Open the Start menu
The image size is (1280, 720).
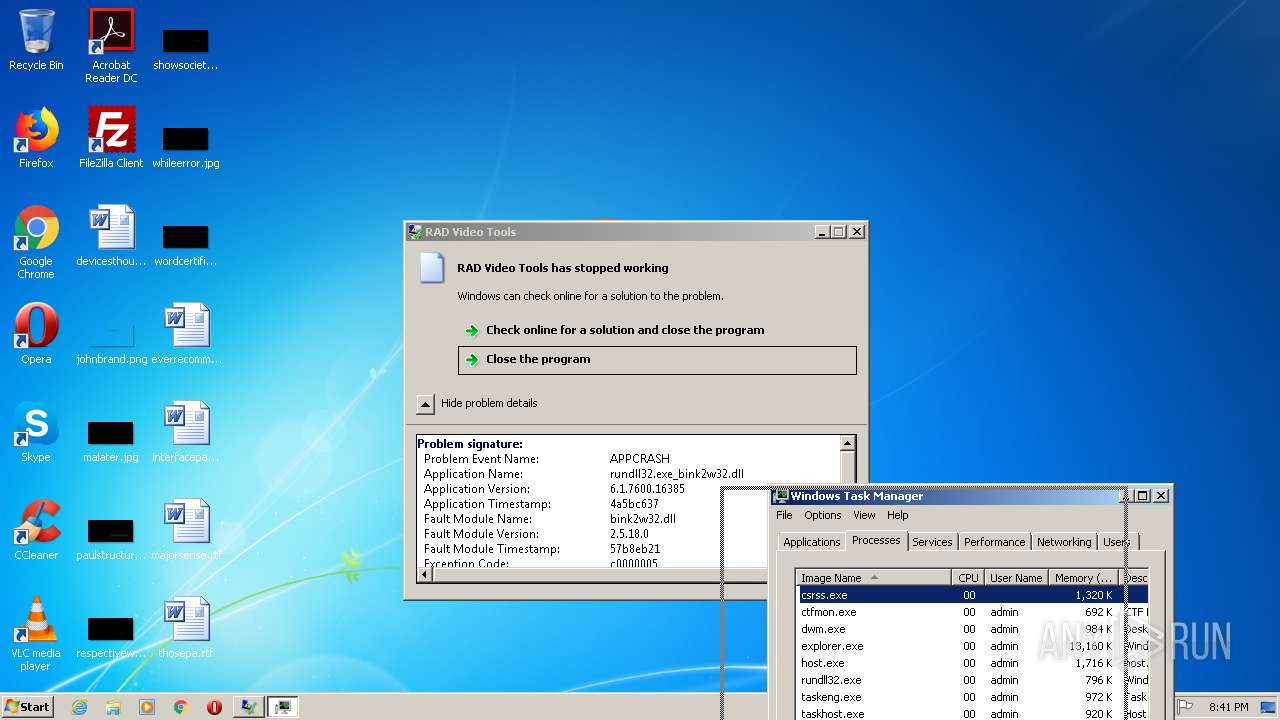[27, 707]
